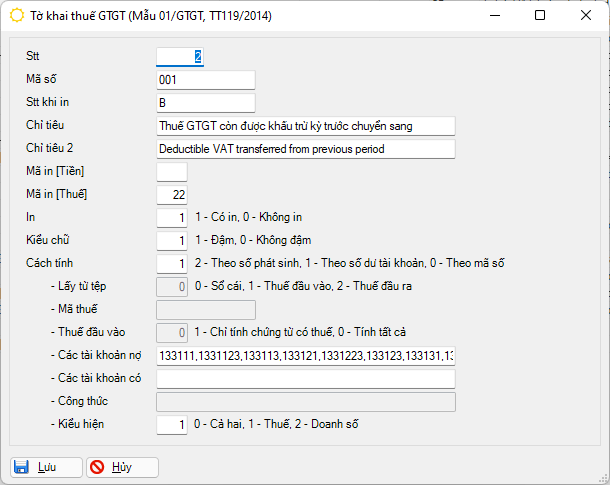Focus the Stt khi in field
The width and height of the screenshot is (610, 485).
(206, 103)
